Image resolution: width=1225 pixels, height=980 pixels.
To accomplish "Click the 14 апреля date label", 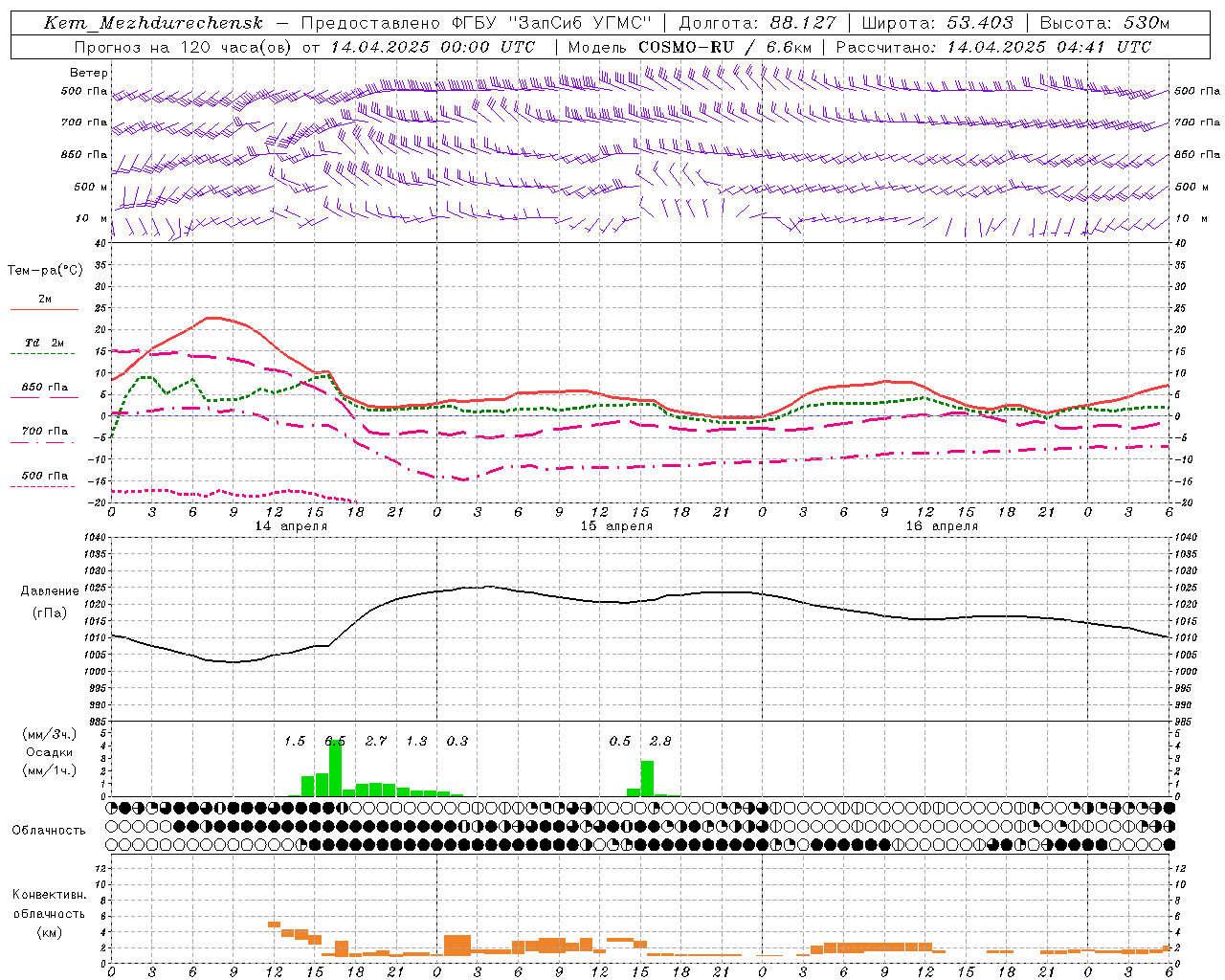I will click(291, 526).
